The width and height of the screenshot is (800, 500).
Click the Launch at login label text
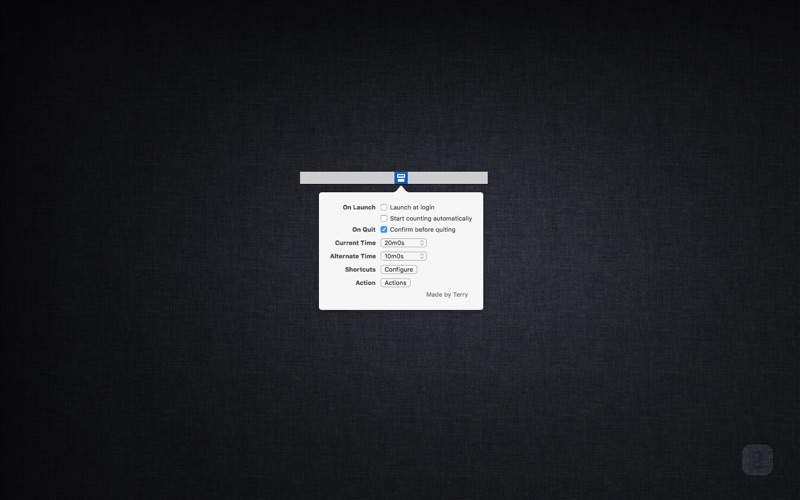412,207
